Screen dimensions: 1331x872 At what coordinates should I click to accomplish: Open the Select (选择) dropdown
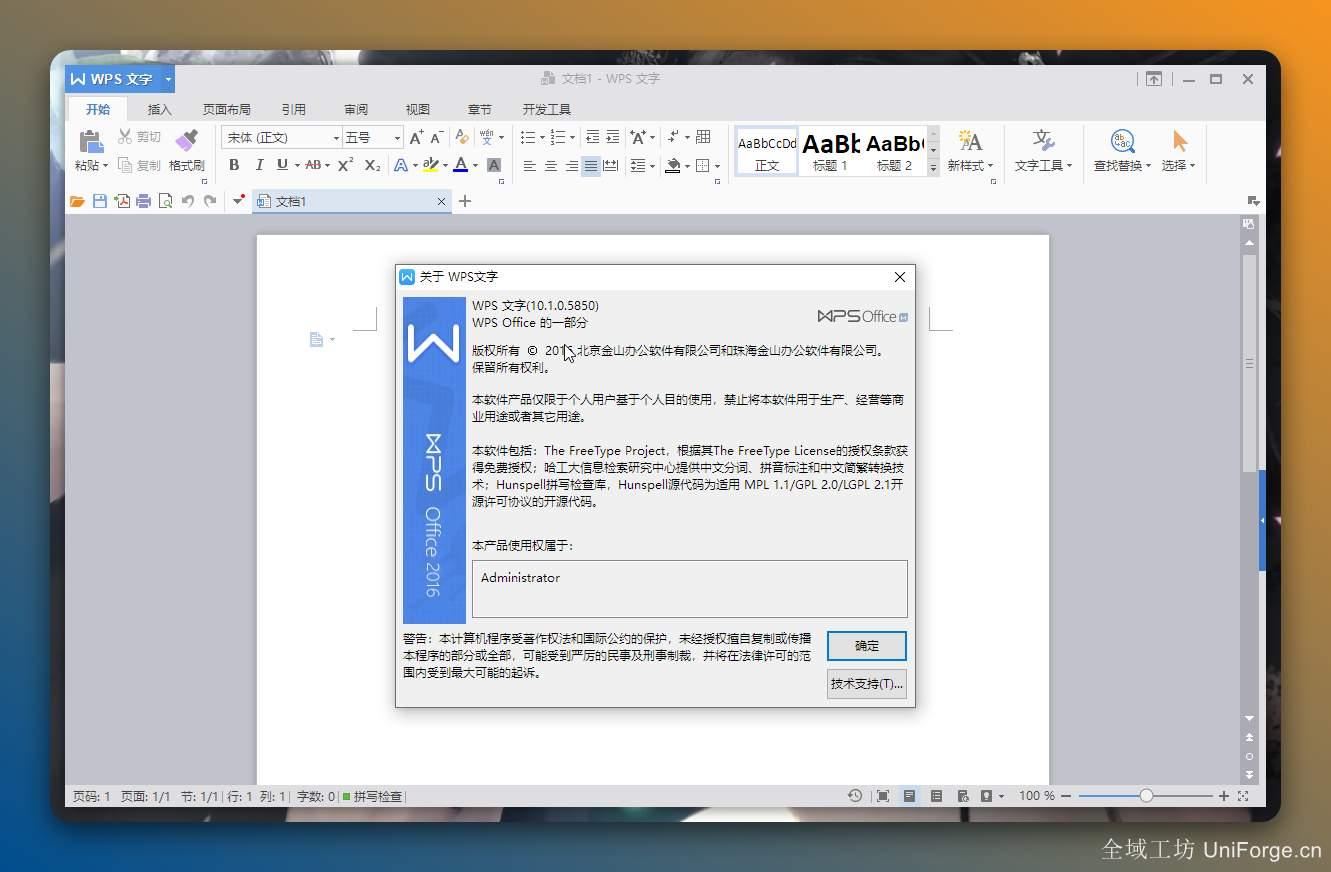point(1178,165)
